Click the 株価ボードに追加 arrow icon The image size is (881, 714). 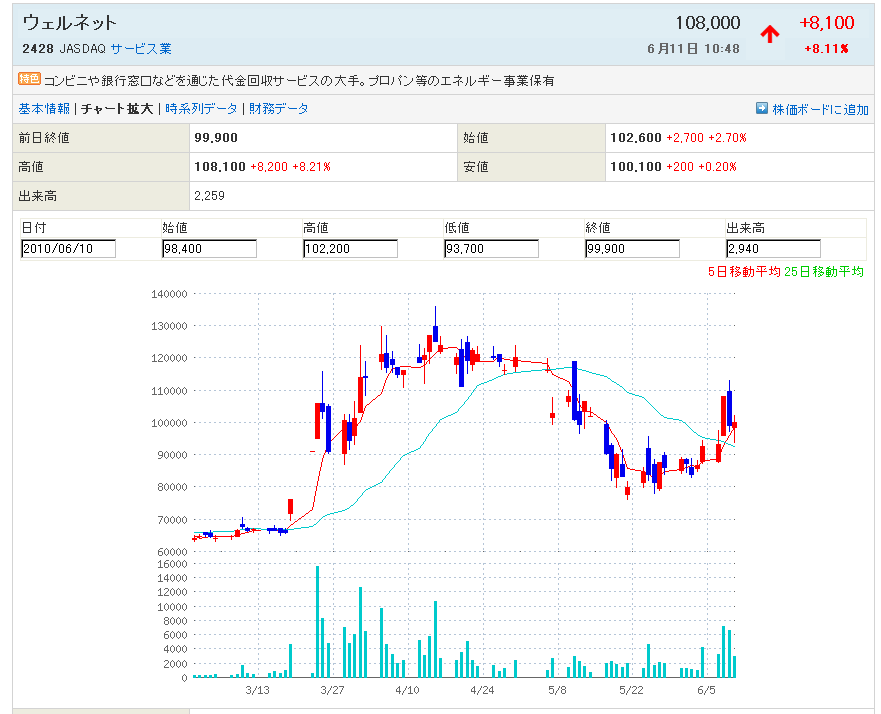click(x=761, y=108)
